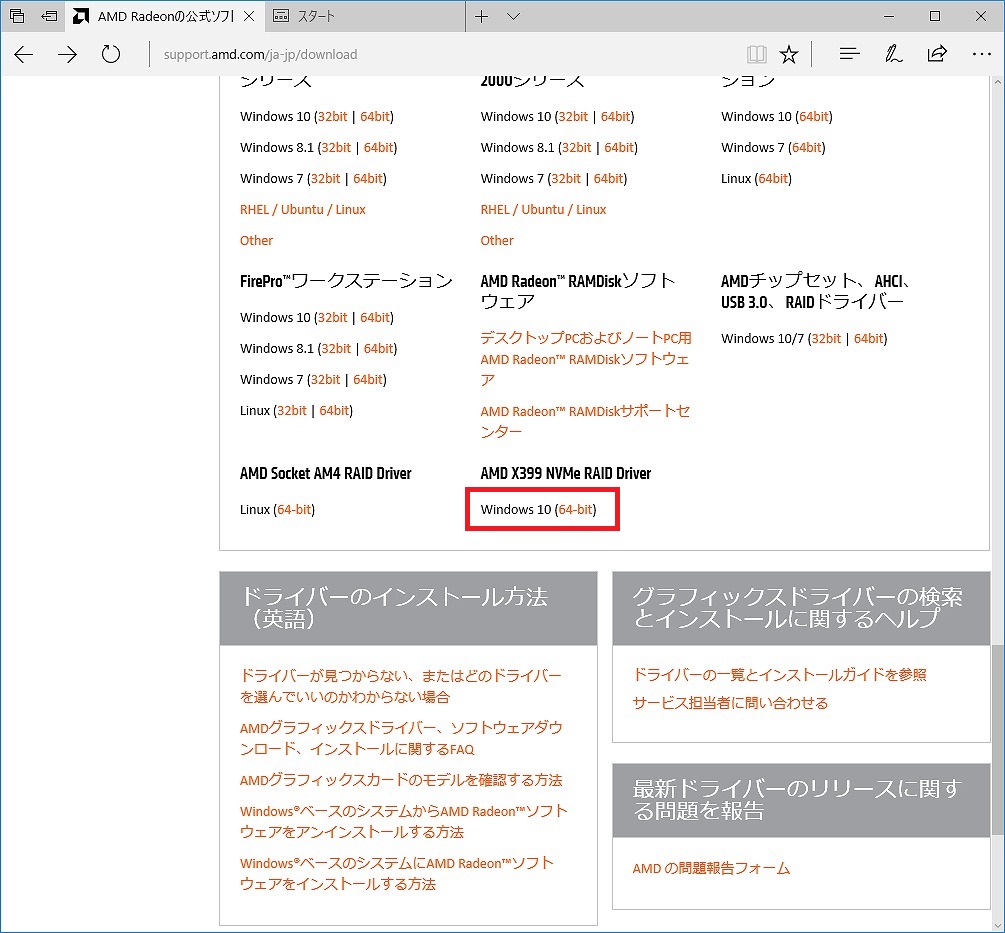Open top-right column Windows 10 64bit link
This screenshot has height=933, width=1005.
tap(813, 117)
